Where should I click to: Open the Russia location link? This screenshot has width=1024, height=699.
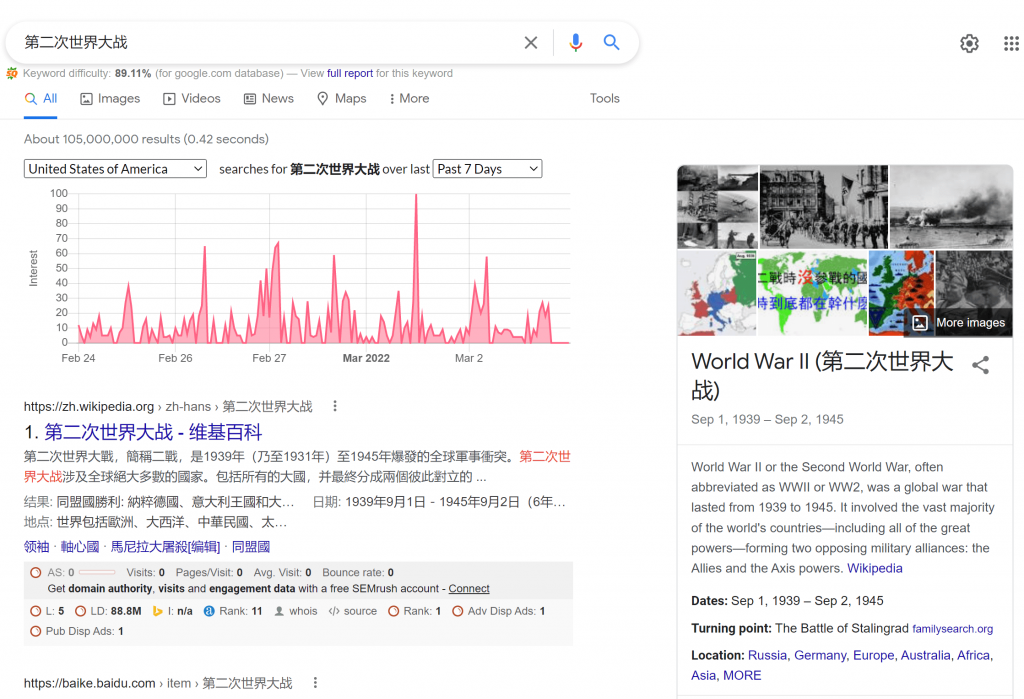tap(767, 655)
